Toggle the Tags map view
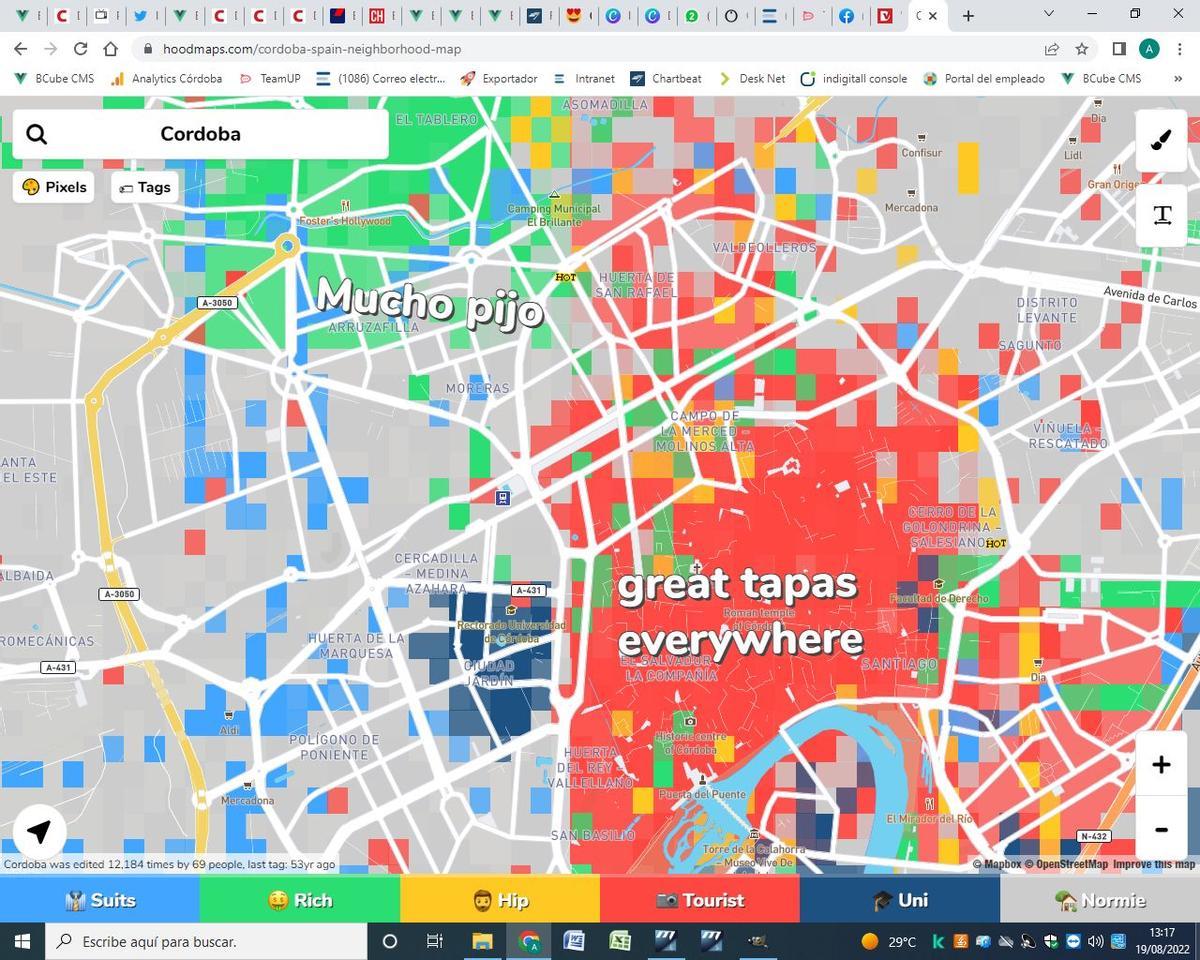This screenshot has width=1200, height=960. point(144,187)
